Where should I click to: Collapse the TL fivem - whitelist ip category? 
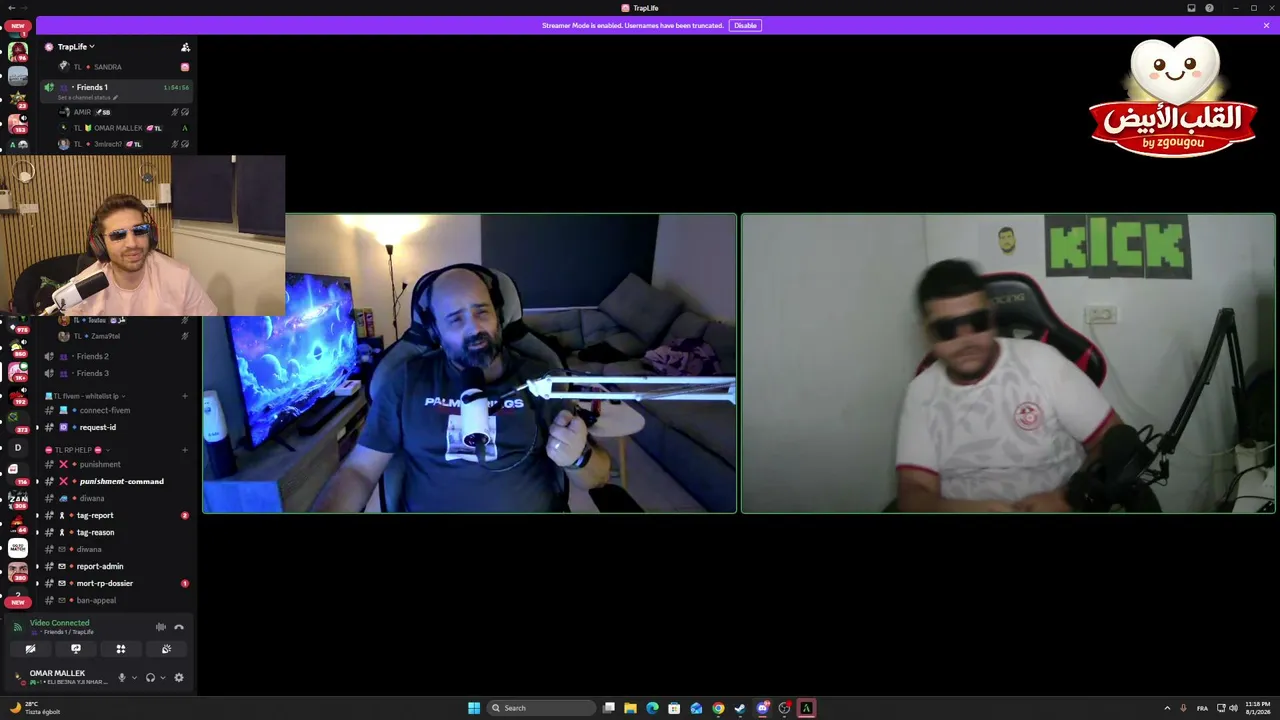point(84,396)
